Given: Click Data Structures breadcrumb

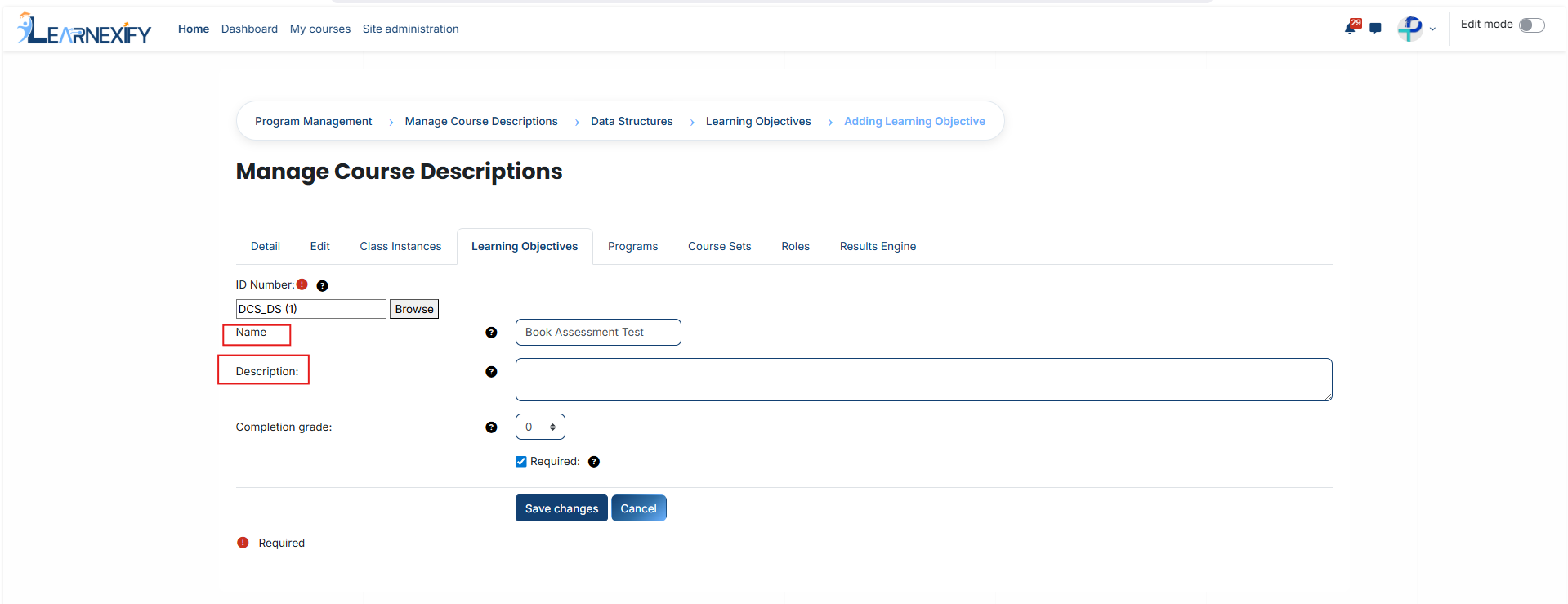Looking at the screenshot, I should point(632,121).
